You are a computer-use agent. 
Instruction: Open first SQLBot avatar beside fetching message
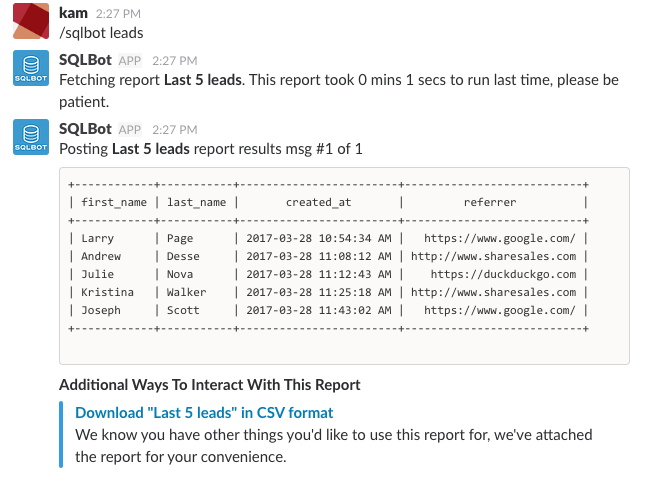click(31, 68)
